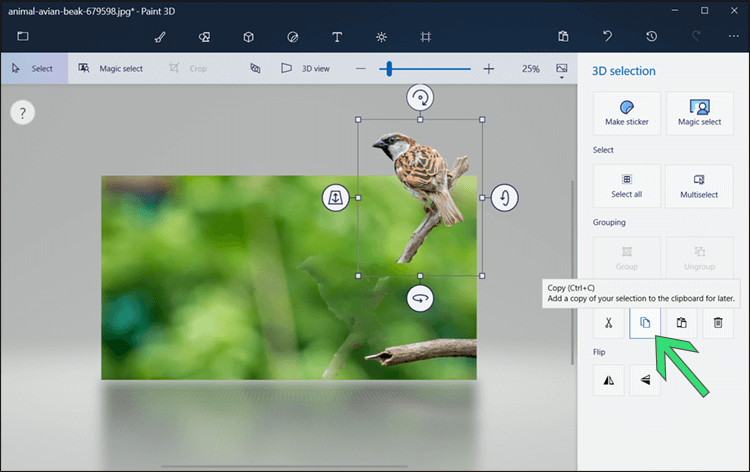This screenshot has height=472, width=750.
Task: Flip the selection horizontally
Action: [608, 380]
